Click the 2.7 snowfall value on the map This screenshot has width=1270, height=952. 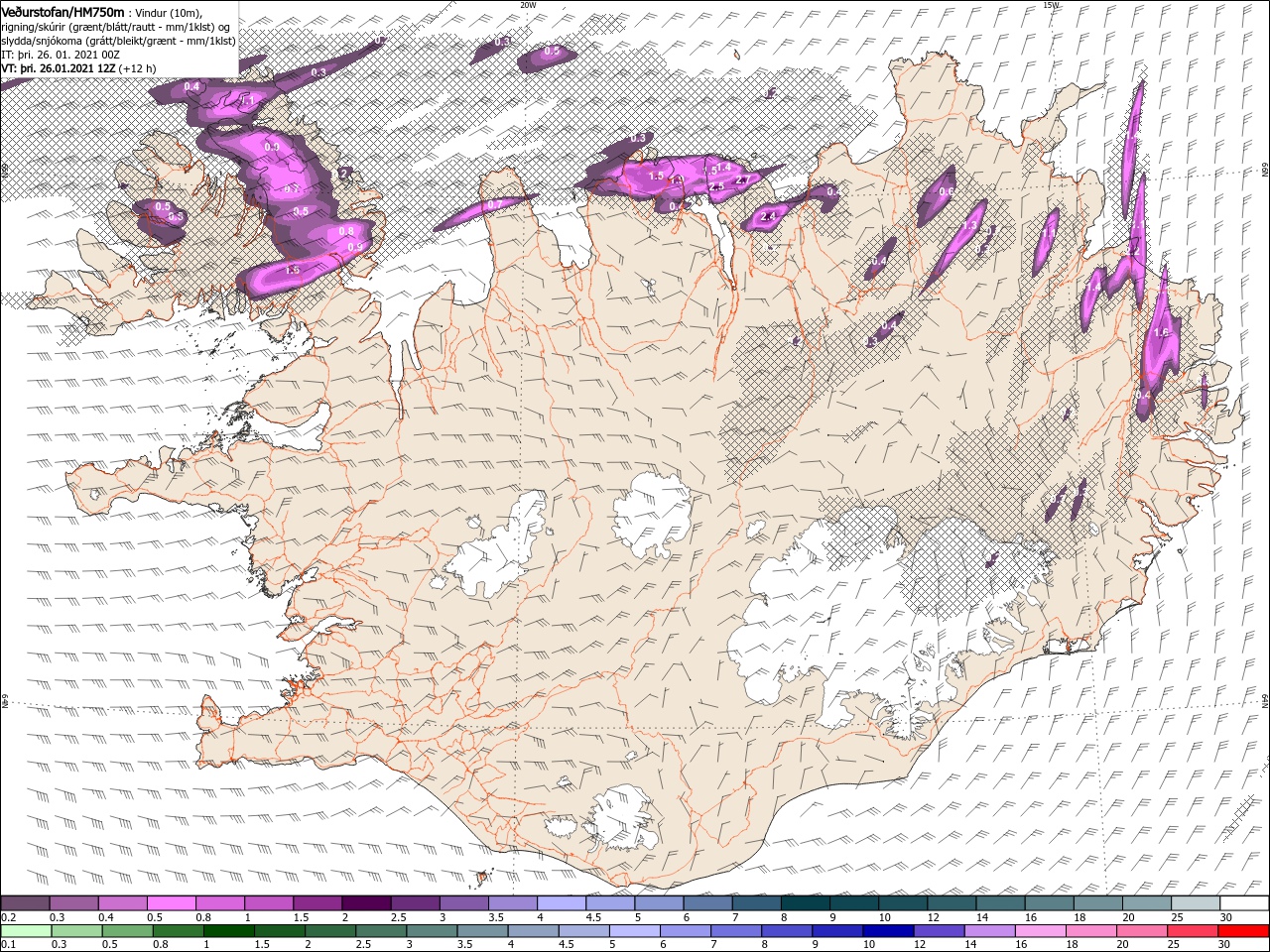740,180
